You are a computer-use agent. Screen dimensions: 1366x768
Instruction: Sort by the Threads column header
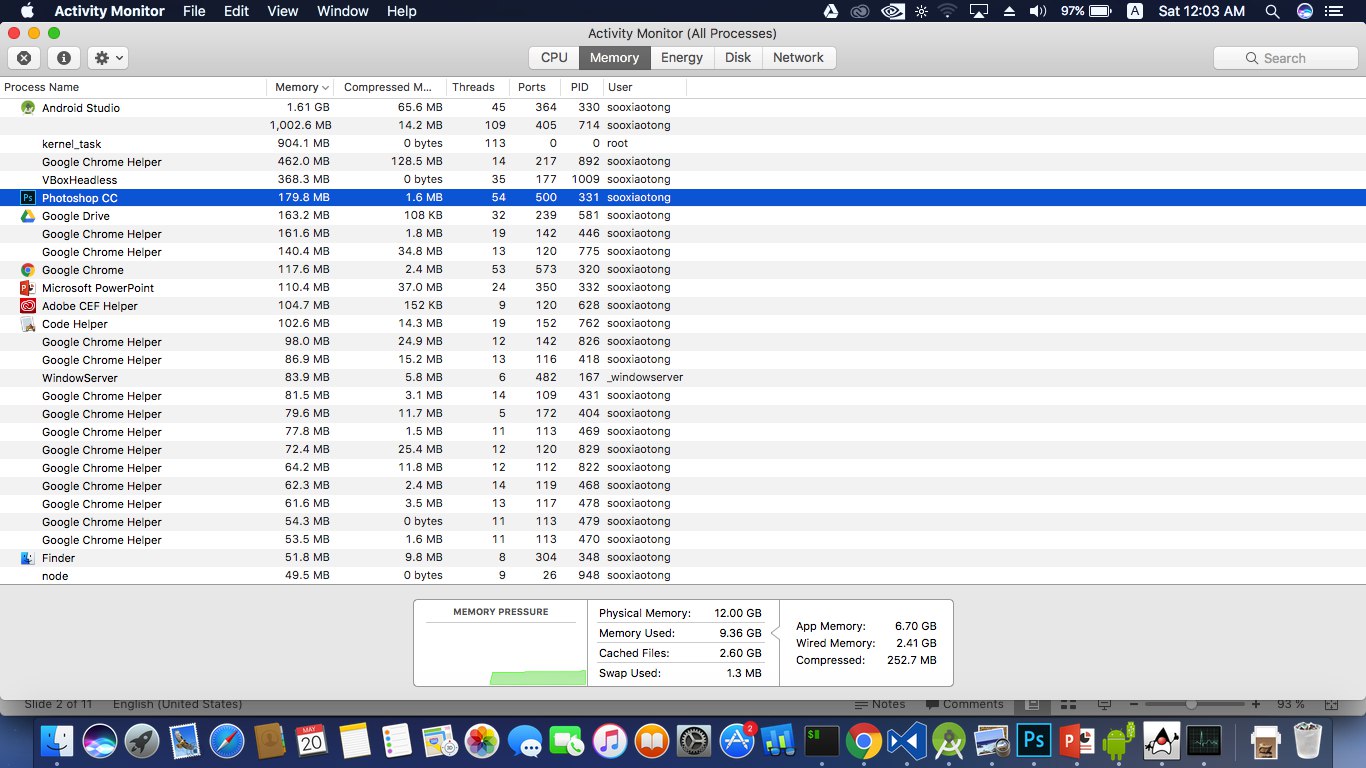476,87
